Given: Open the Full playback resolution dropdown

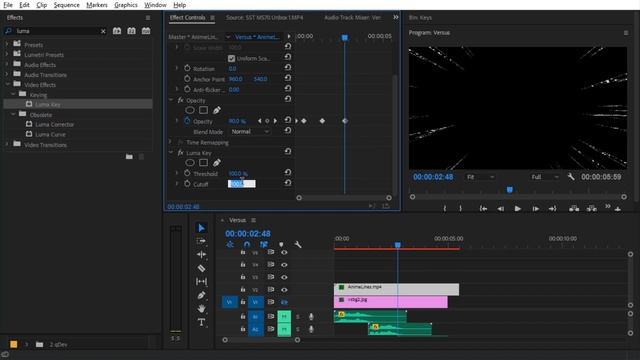Looking at the screenshot, I should (544, 177).
